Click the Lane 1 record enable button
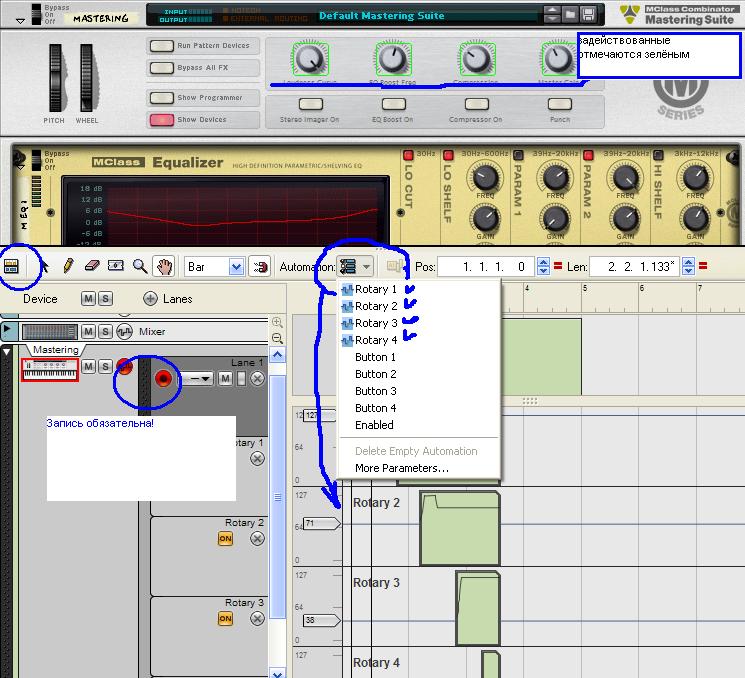This screenshot has width=745, height=678. pos(164,379)
